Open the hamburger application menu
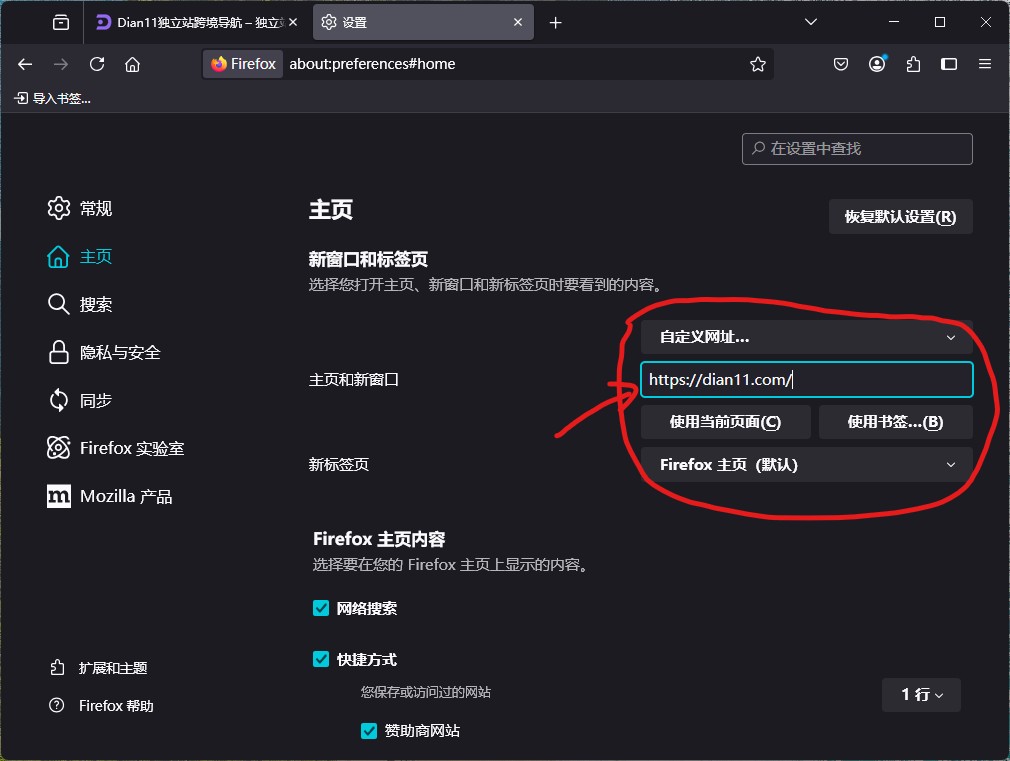This screenshot has height=761, width=1010. point(985,64)
